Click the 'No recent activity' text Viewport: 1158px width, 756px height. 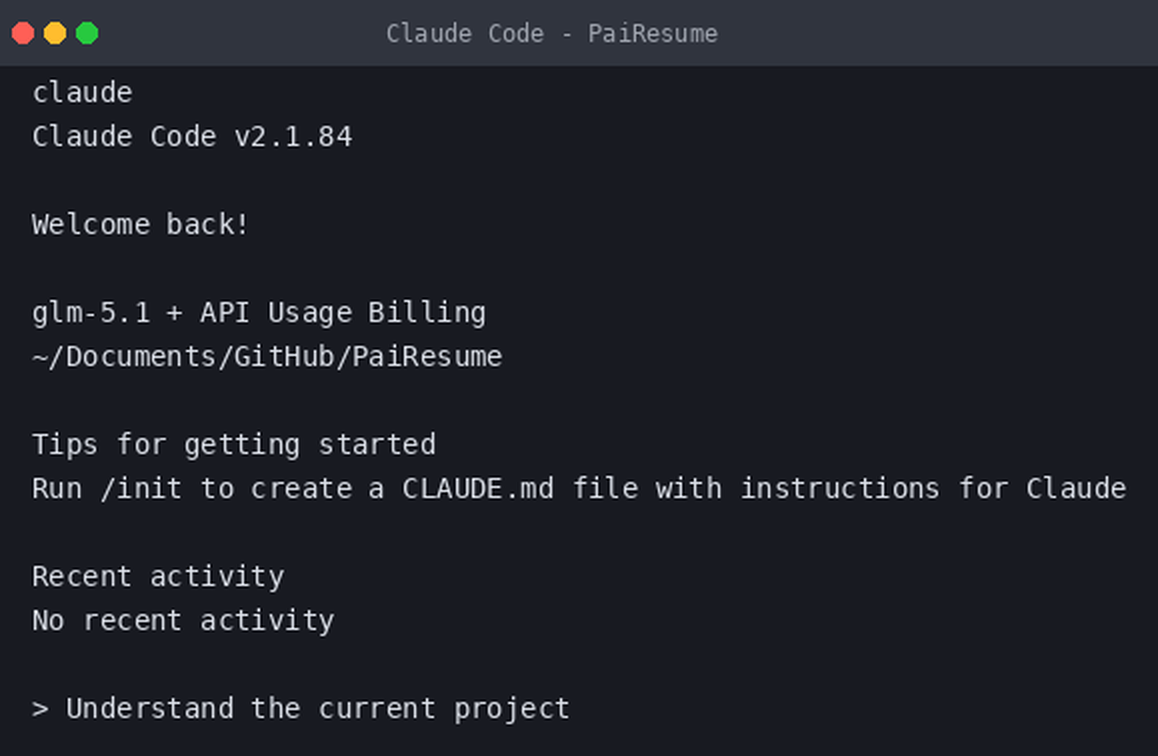click(183, 621)
